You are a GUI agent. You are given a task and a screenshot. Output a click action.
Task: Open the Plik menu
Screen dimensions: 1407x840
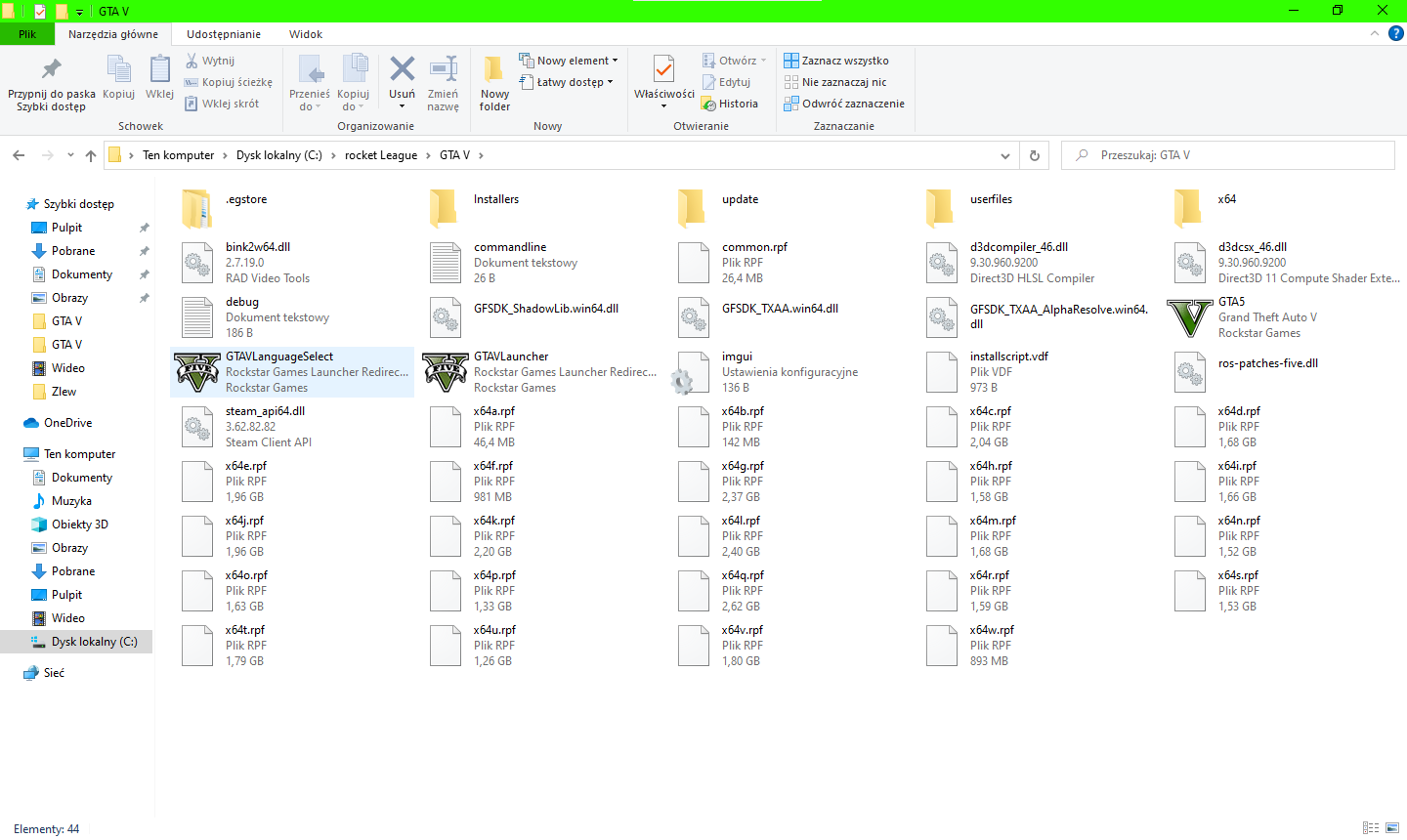coord(27,34)
